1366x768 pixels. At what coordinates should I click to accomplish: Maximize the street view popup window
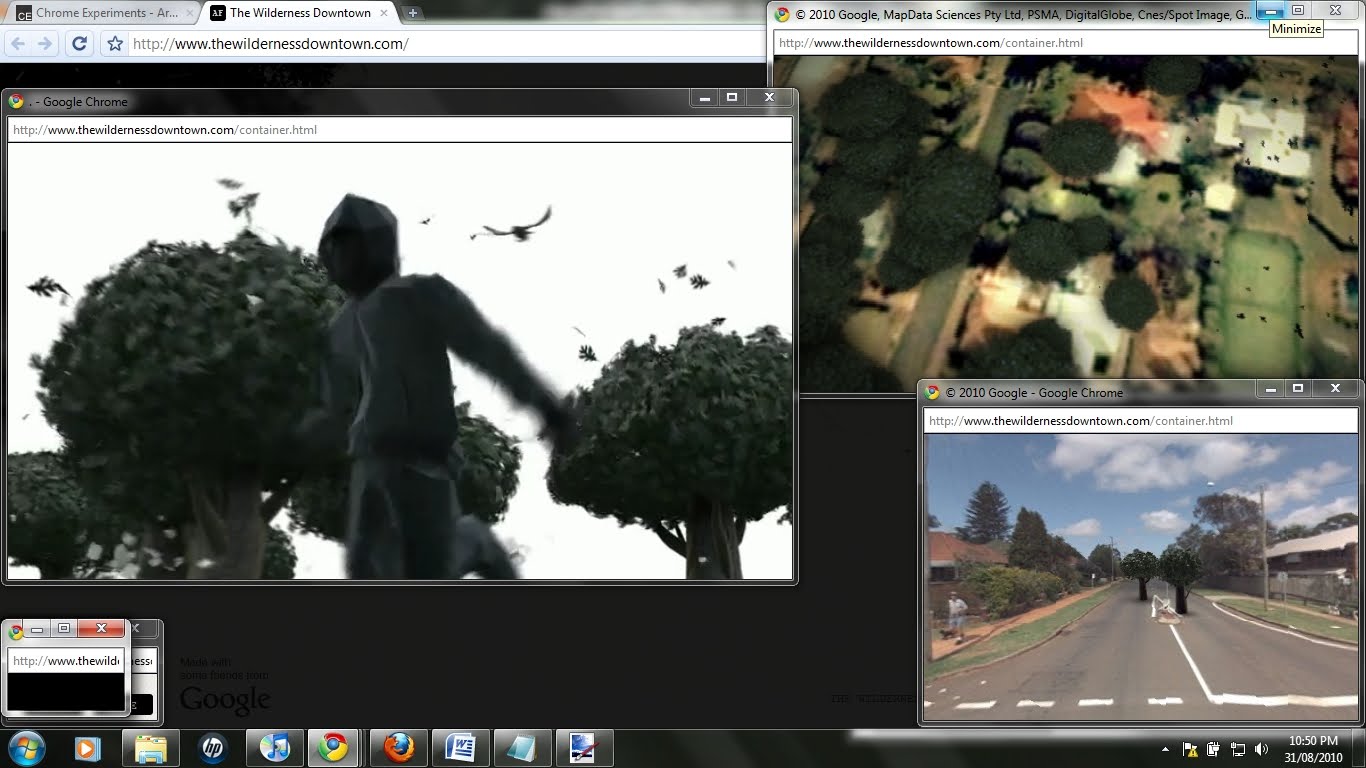click(1298, 389)
